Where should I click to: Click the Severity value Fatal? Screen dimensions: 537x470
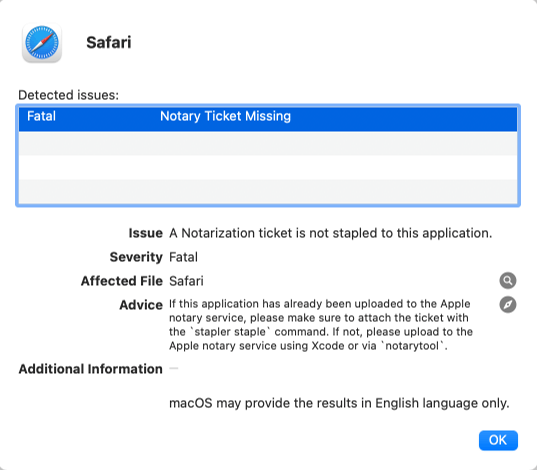click(183, 257)
